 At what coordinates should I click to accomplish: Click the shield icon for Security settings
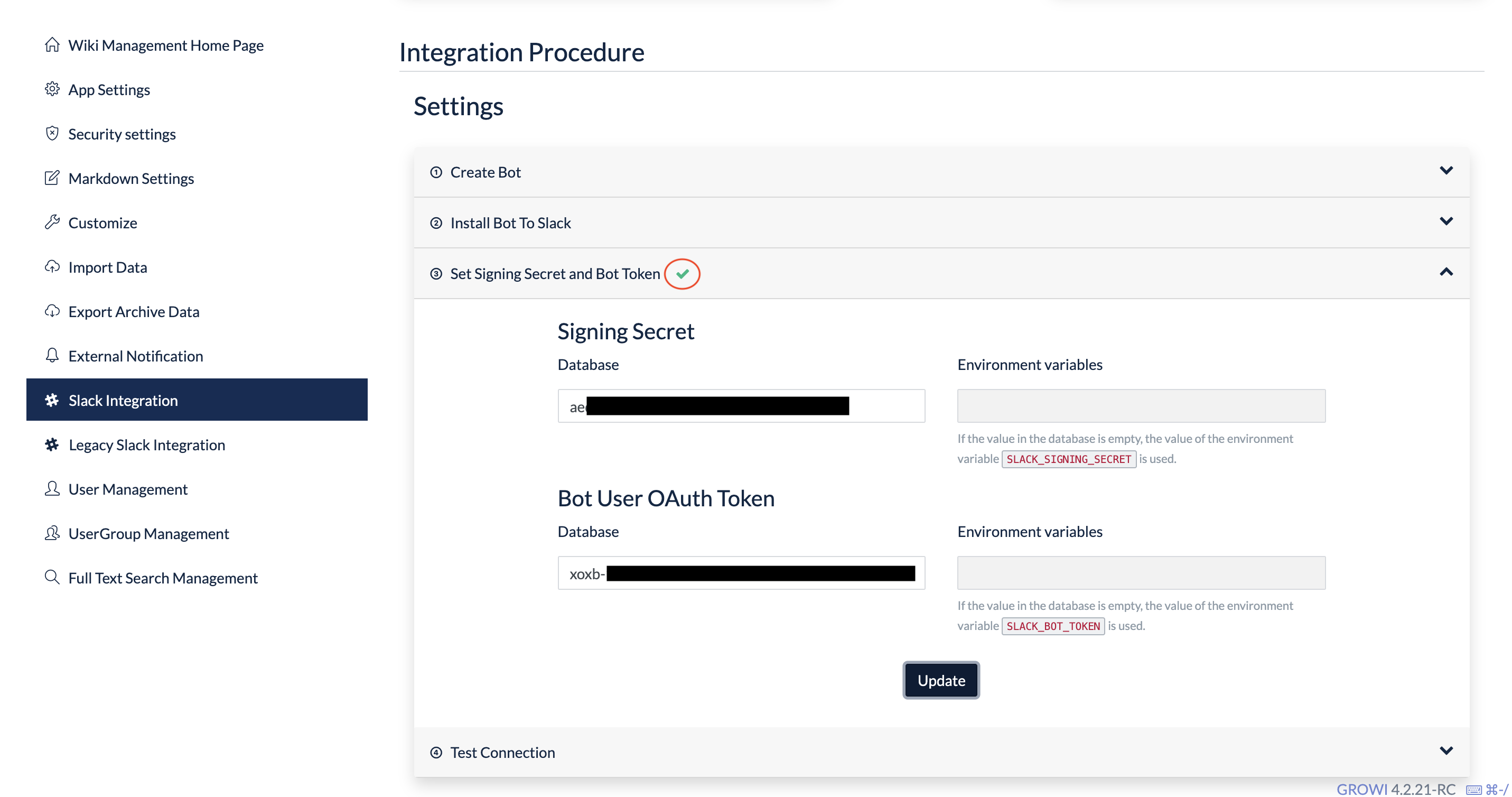pyautogui.click(x=52, y=133)
